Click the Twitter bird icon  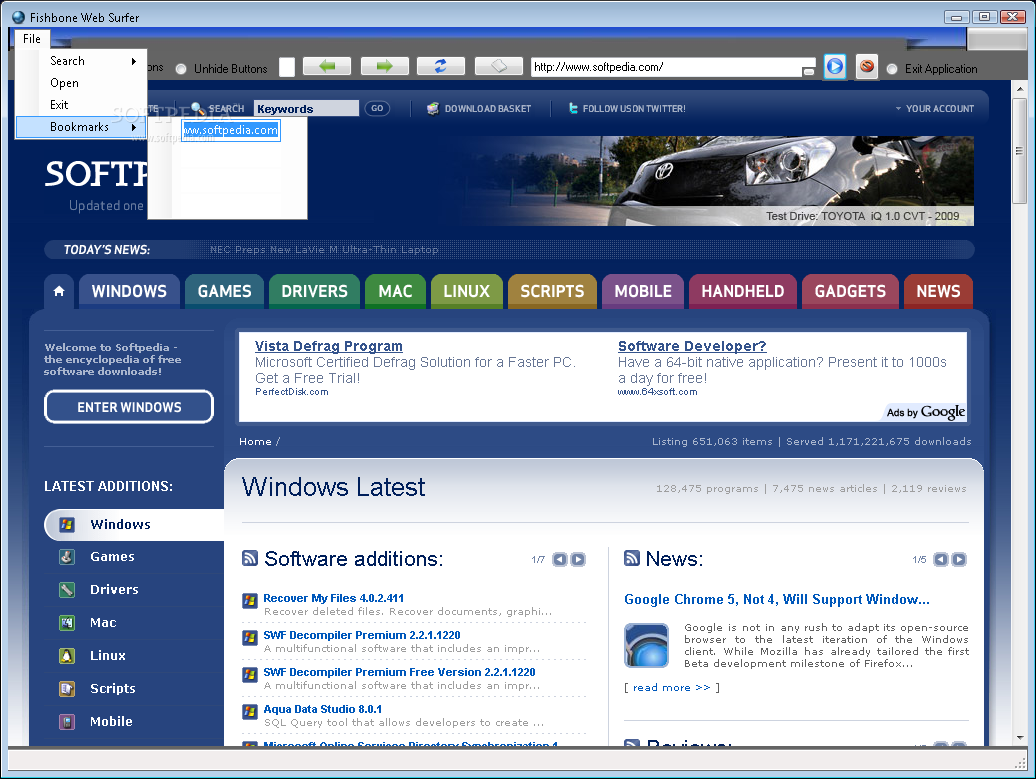click(573, 108)
